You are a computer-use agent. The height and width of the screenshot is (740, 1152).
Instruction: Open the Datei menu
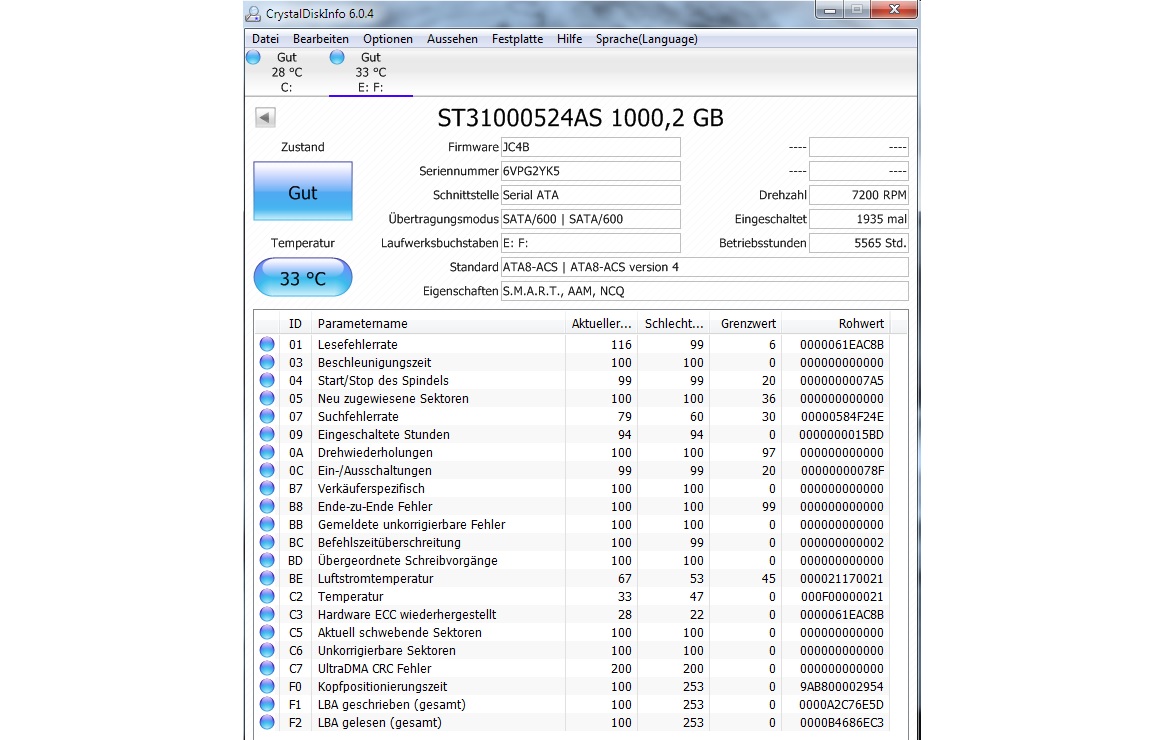pos(265,39)
